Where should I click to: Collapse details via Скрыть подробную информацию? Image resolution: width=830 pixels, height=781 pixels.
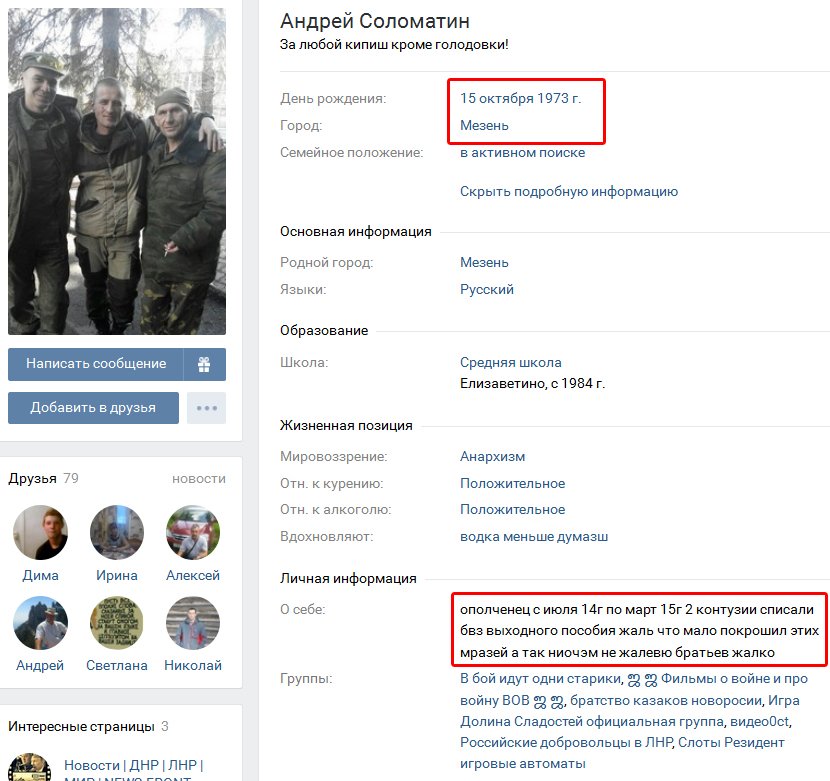[x=569, y=192]
